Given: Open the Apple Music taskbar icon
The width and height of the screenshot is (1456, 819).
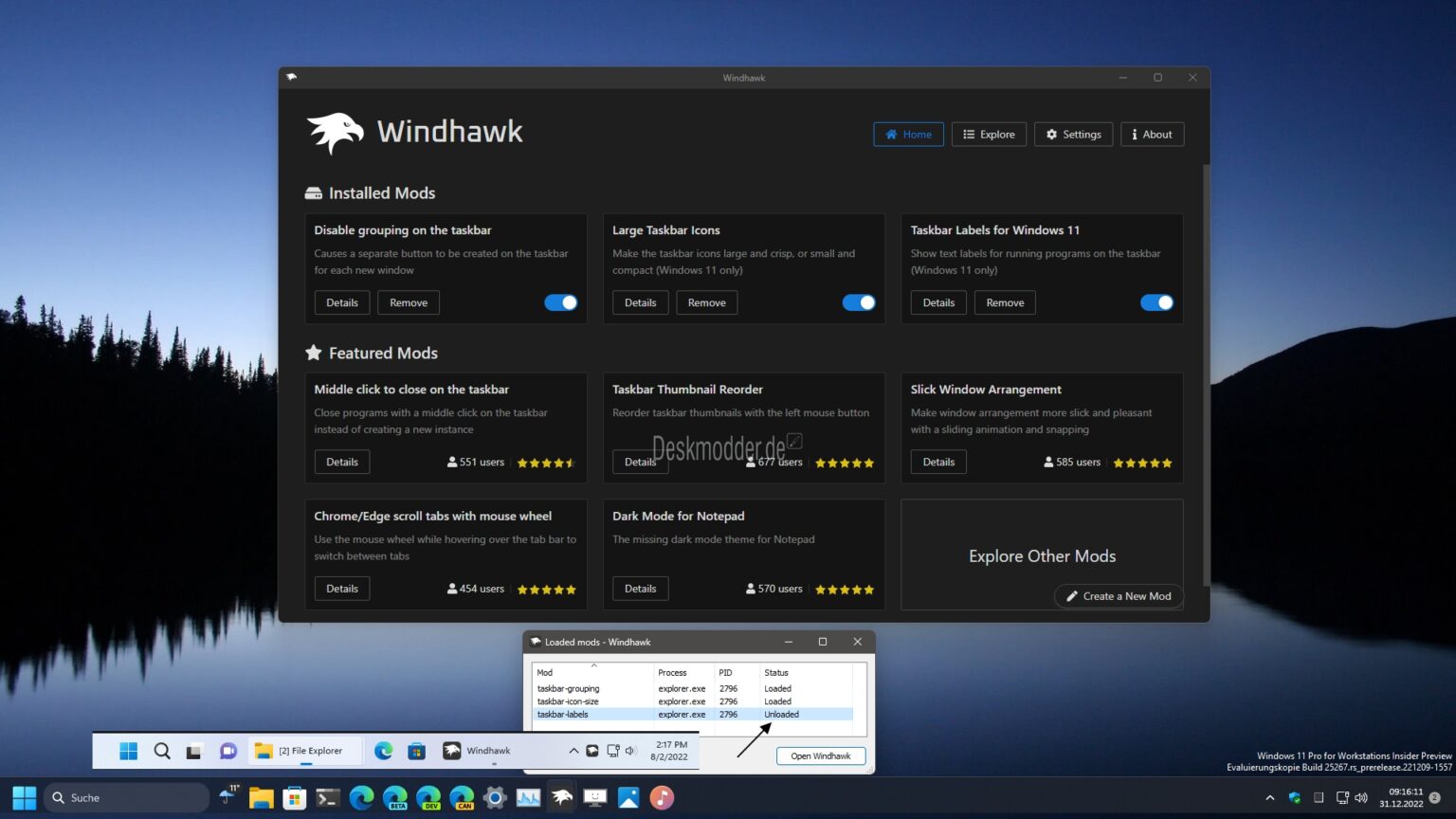Looking at the screenshot, I should pyautogui.click(x=661, y=797).
